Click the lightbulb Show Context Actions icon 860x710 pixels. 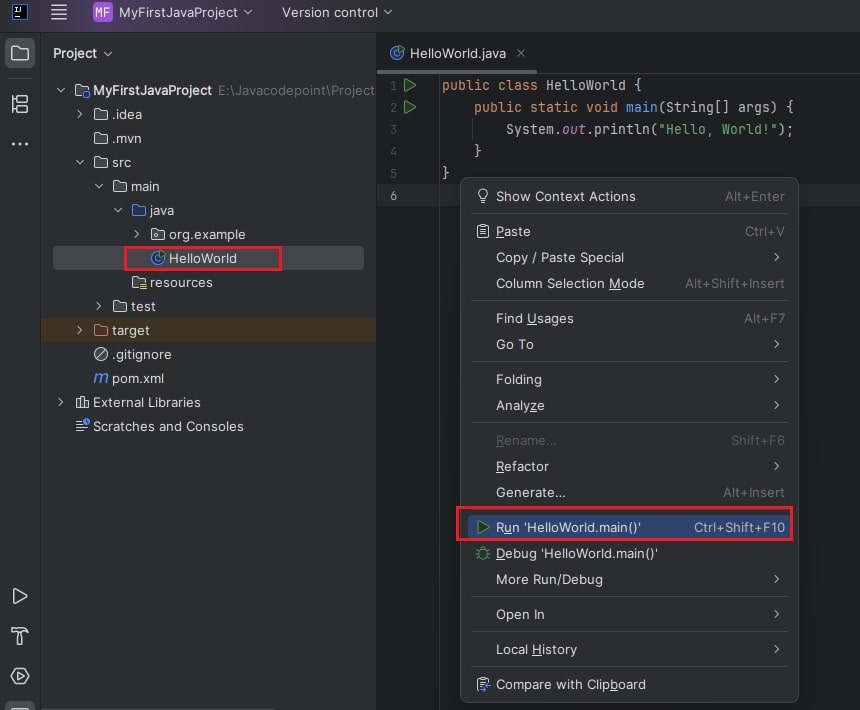(x=483, y=196)
